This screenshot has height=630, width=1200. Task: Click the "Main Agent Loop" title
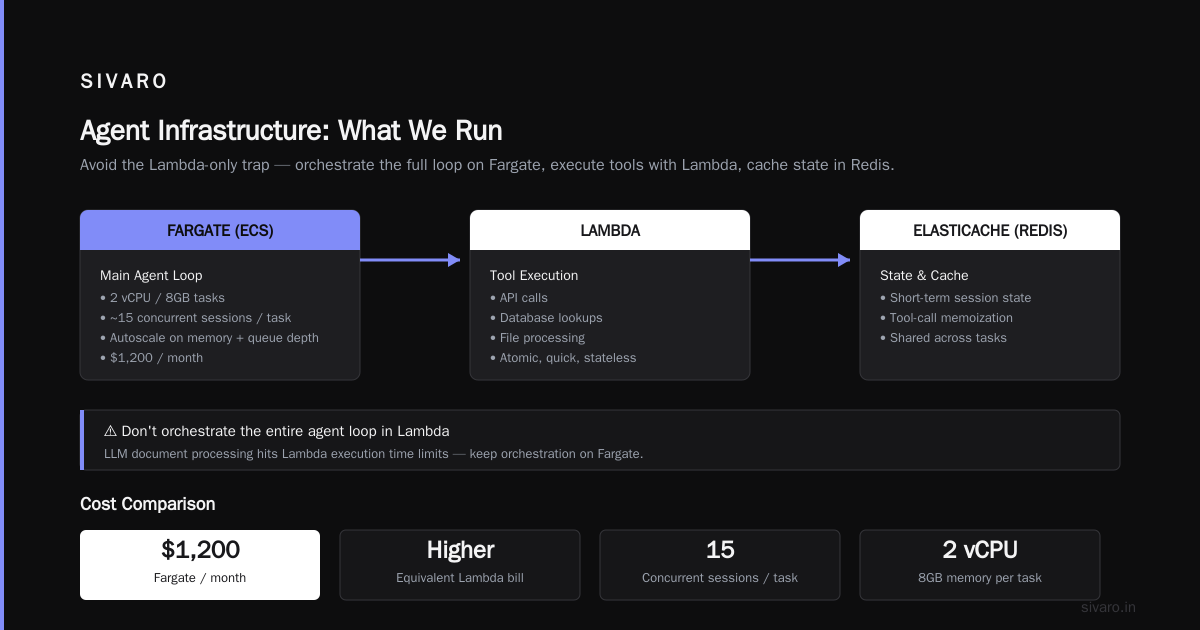[151, 275]
